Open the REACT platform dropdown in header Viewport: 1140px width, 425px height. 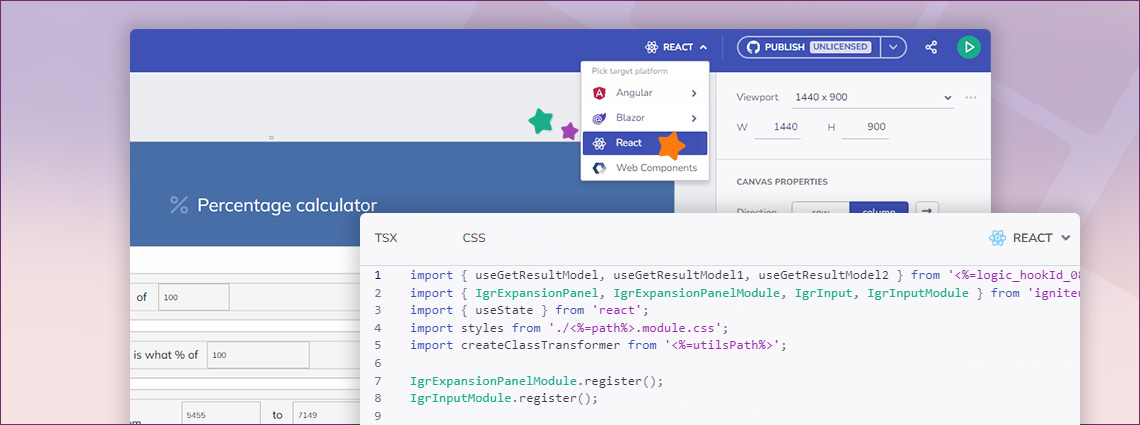677,47
